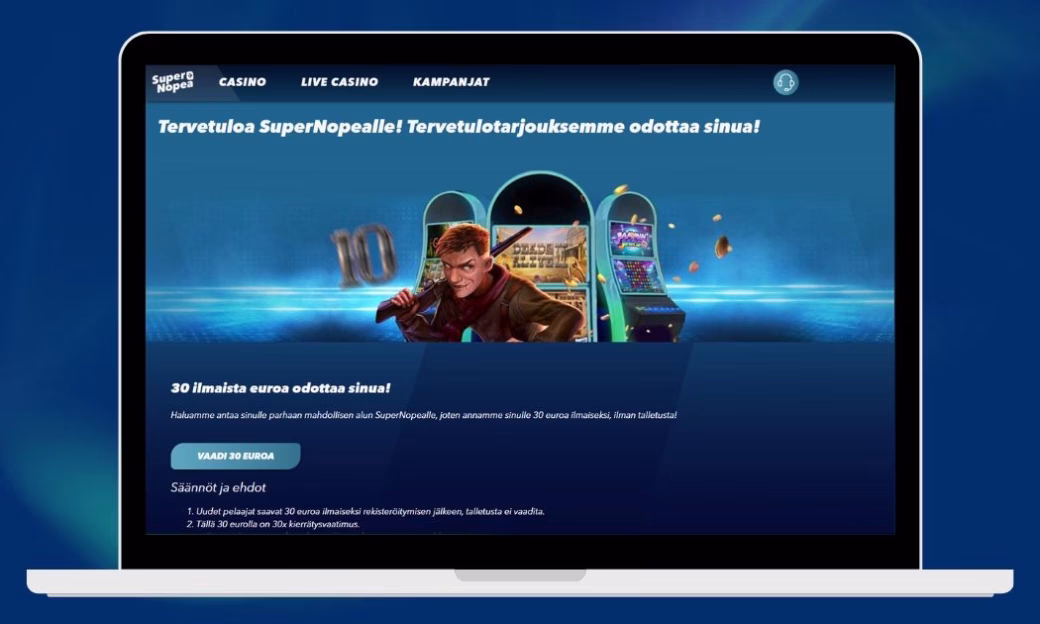Click rule 2 about 30x kierrätysvaatimus
This screenshot has height=624, width=1040.
click(x=273, y=524)
